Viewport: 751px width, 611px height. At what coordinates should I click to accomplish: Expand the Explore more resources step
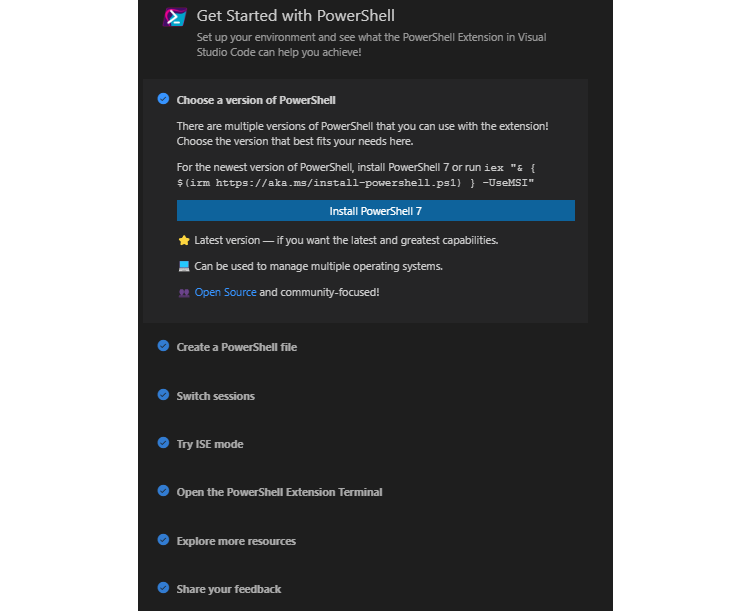click(x=236, y=541)
